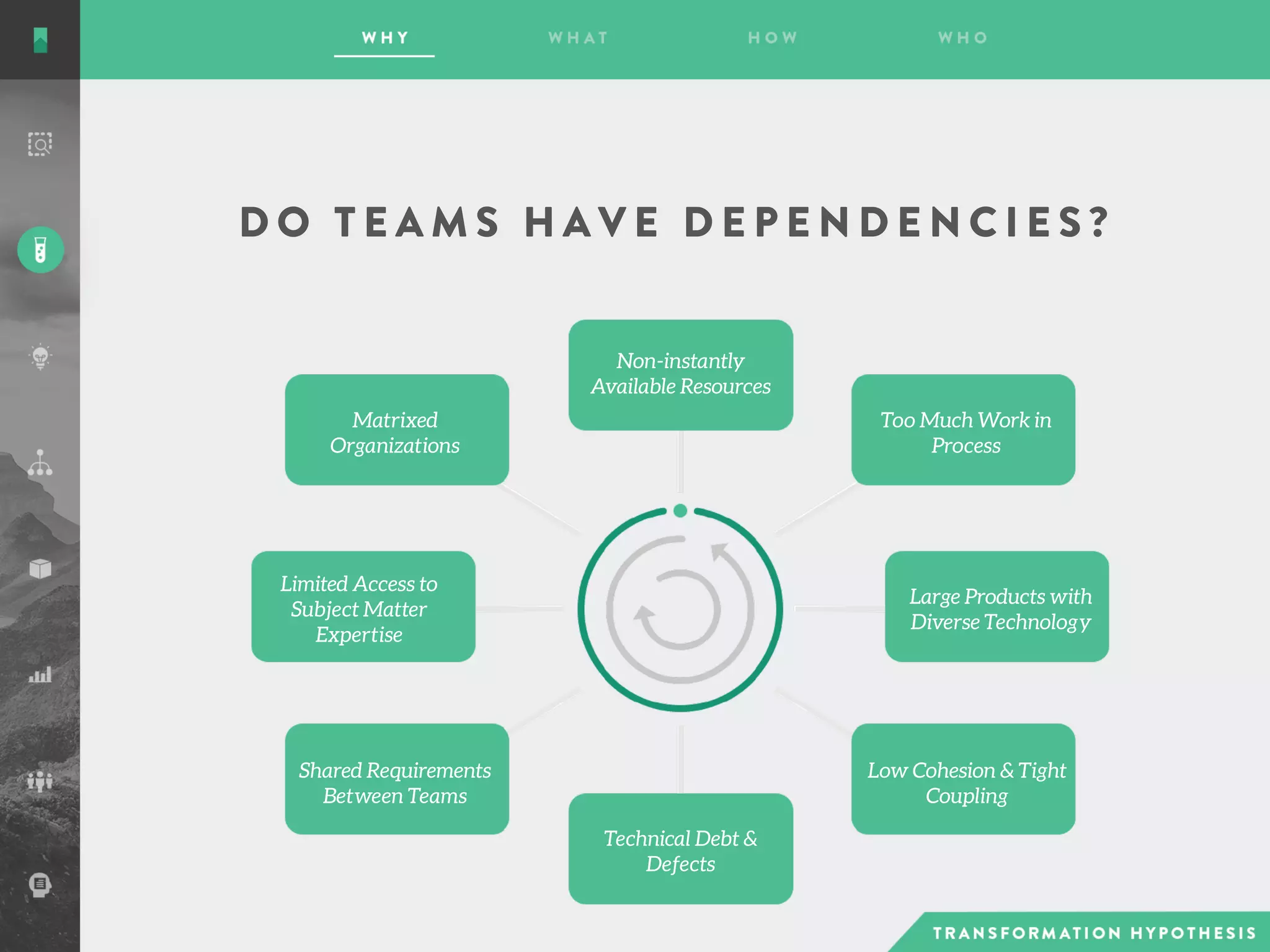Click Large Products with Diverse Technology box
The width and height of the screenshot is (1270, 952).
997,607
